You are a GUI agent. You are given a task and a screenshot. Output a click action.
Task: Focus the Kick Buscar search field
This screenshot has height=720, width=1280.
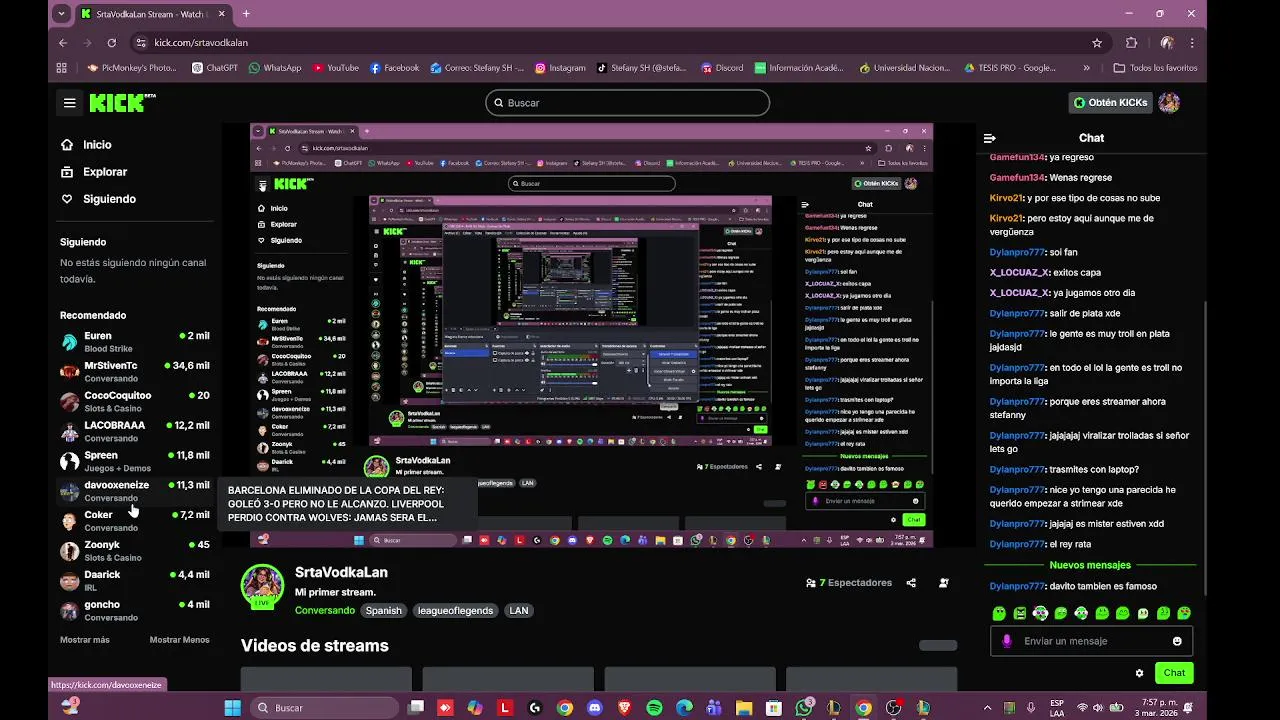click(627, 103)
